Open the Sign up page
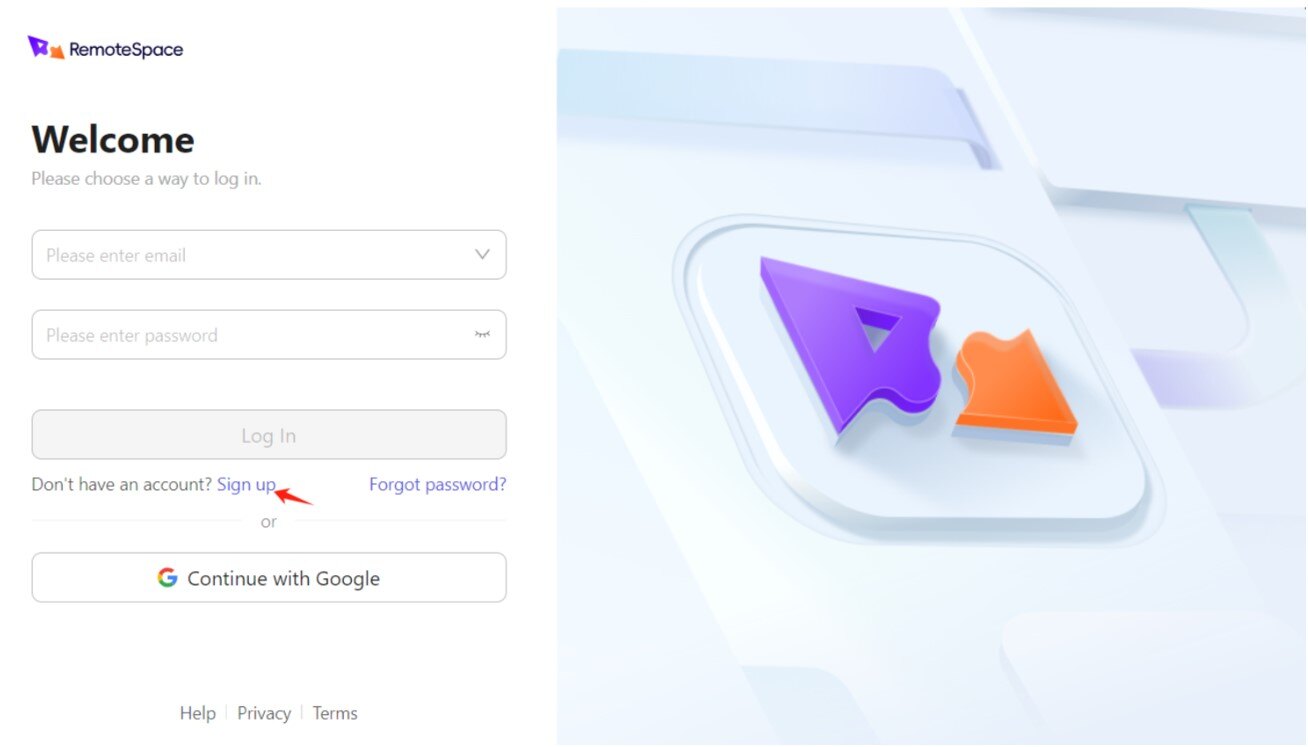Screen dimensions: 1308x747 (x=246, y=484)
